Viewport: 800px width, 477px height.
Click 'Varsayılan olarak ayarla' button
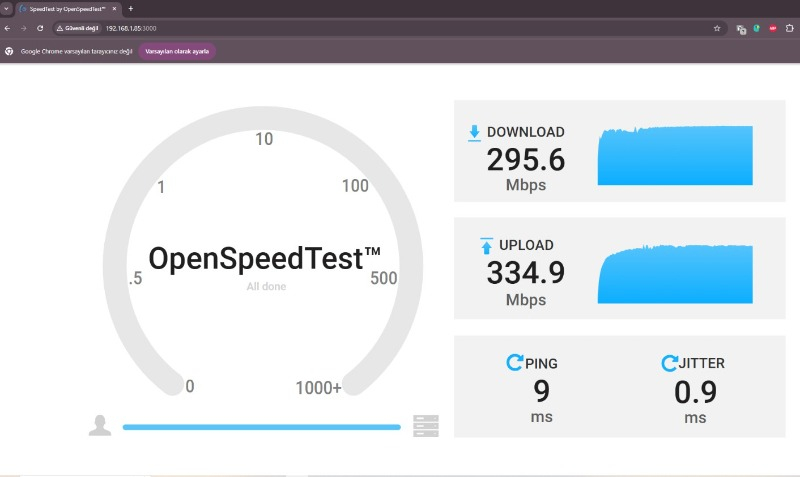(x=177, y=52)
